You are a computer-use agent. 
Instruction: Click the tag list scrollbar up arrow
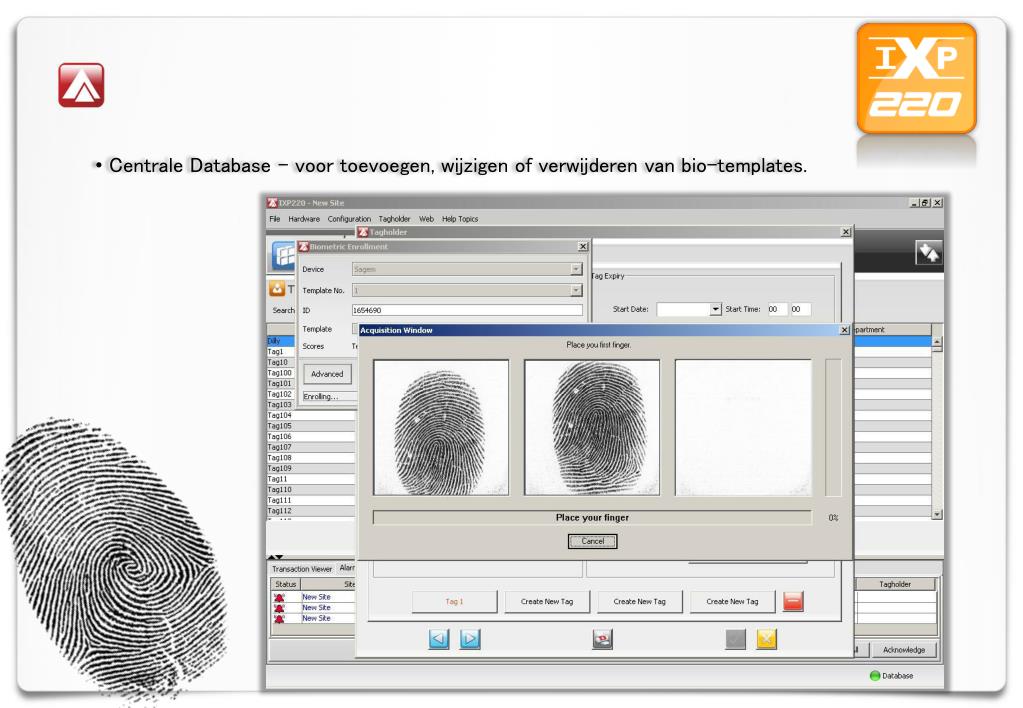click(937, 342)
